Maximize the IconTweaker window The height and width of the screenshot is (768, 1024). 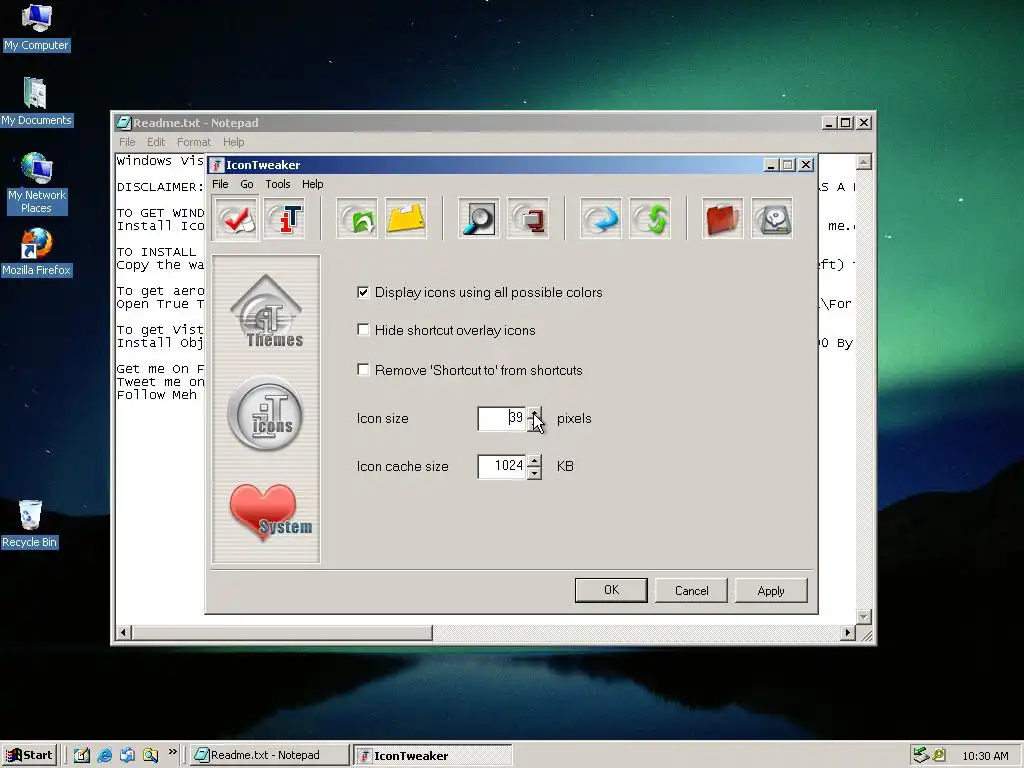click(x=788, y=165)
